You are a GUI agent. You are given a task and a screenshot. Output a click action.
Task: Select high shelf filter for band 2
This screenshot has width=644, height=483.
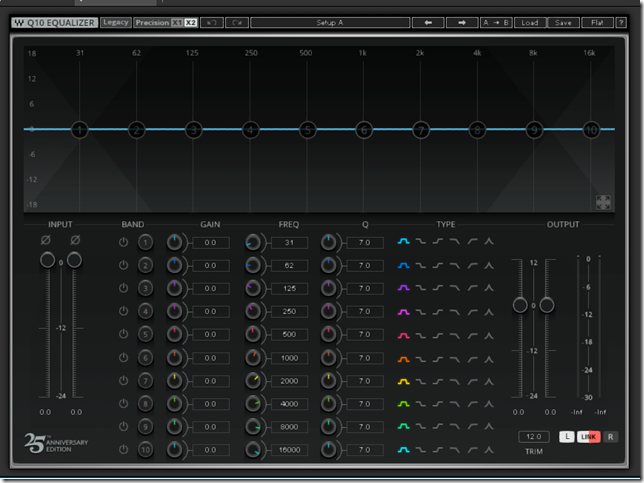[x=438, y=266]
